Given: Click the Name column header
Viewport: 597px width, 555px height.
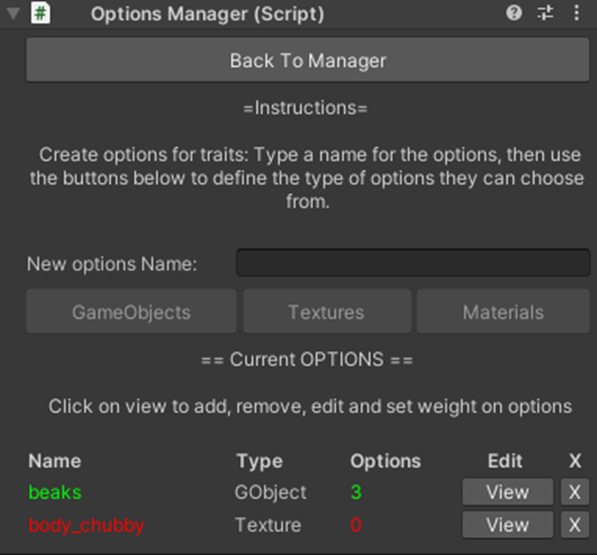Looking at the screenshot, I should point(55,461).
